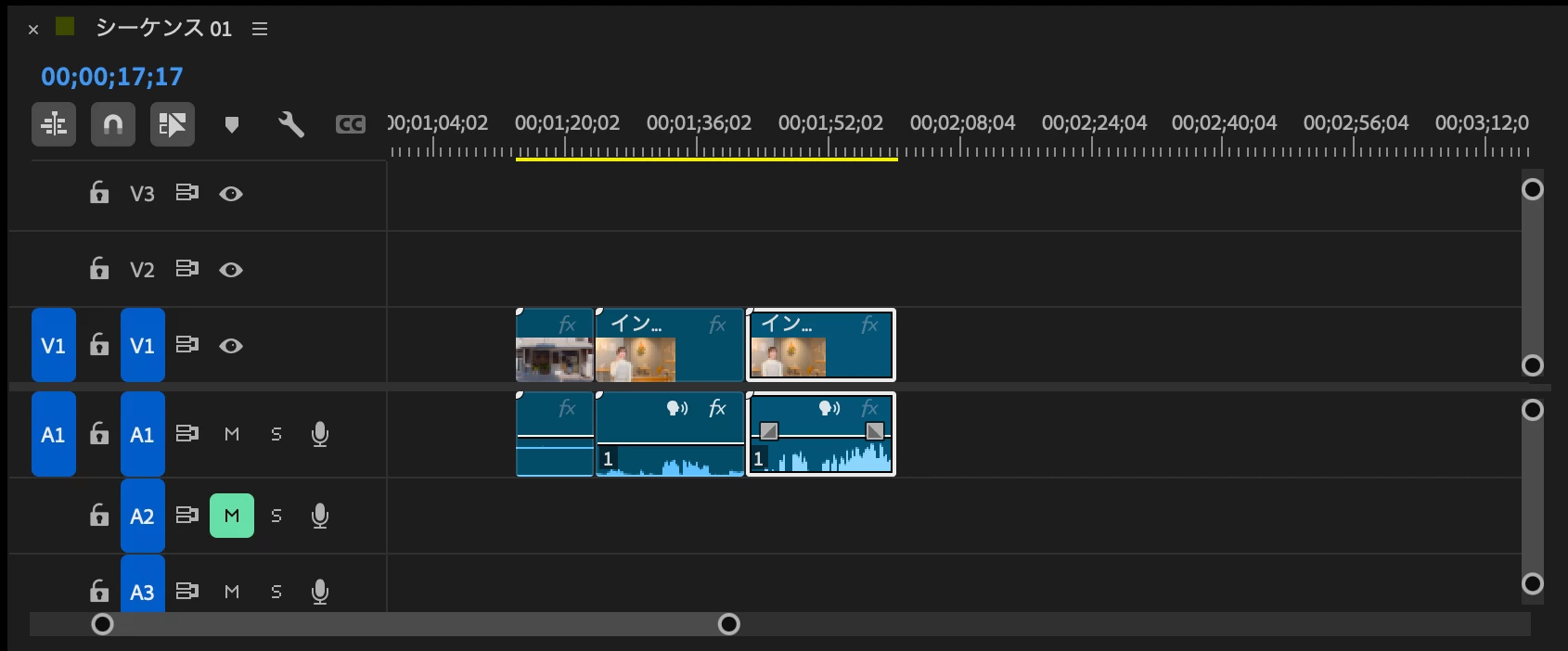Select first audio clip on A1

[555, 434]
